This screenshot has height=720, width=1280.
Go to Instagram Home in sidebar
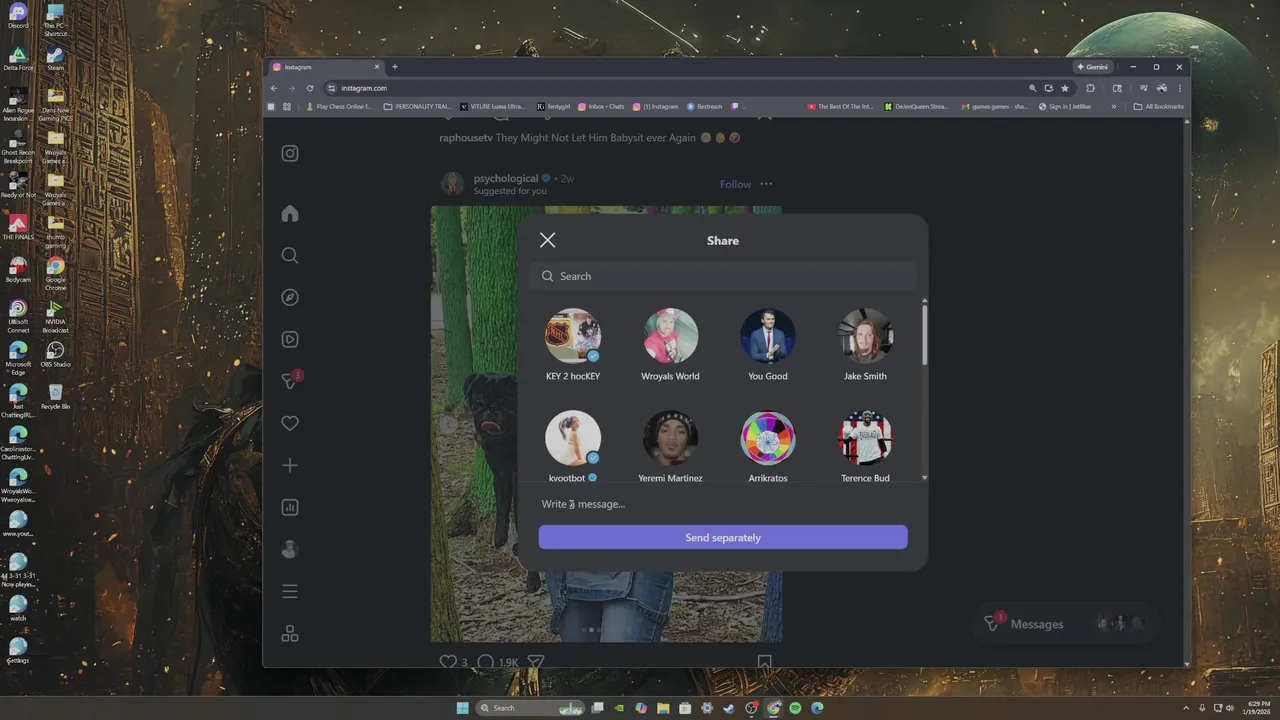(x=290, y=213)
